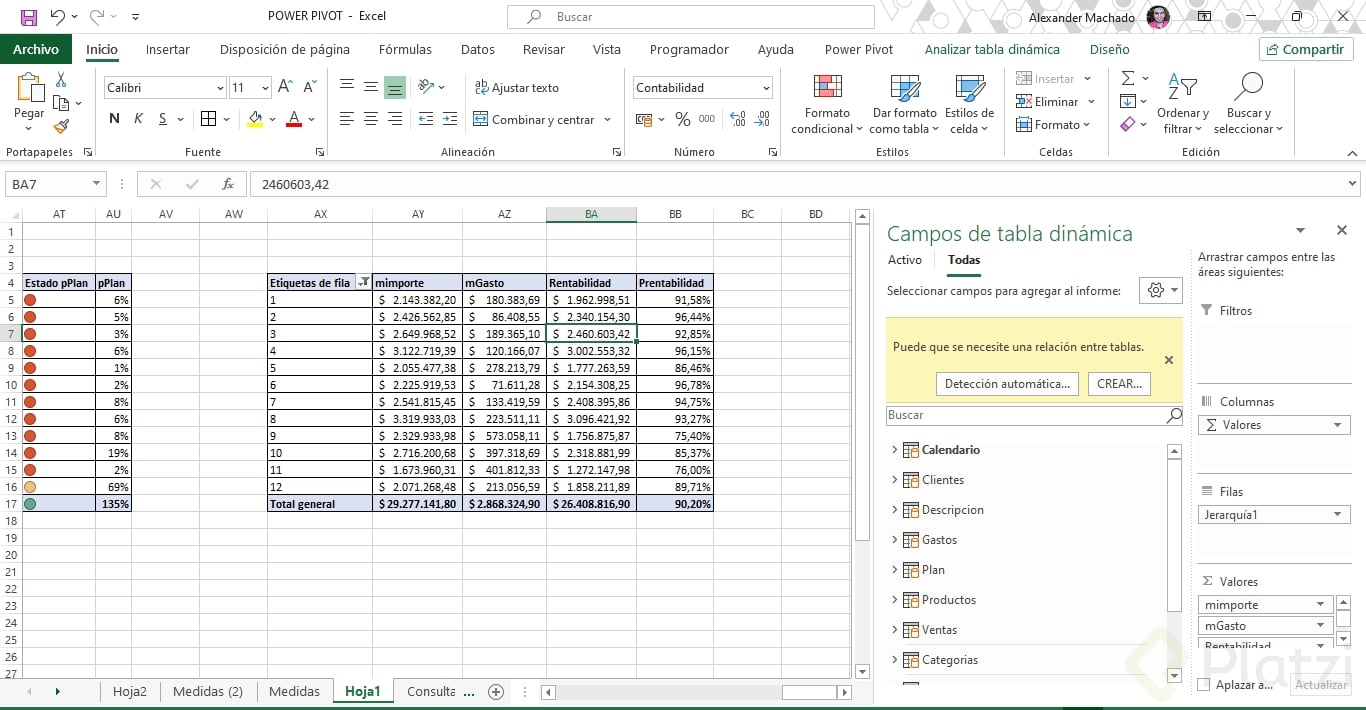Expand the Ventas table fields

coord(894,630)
